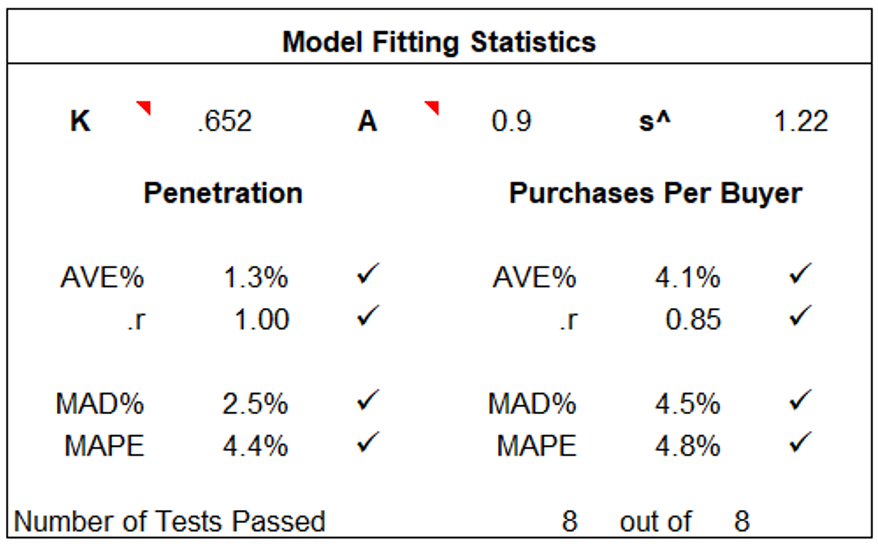
Task: Select the A value cell 0.9
Action: 511,122
